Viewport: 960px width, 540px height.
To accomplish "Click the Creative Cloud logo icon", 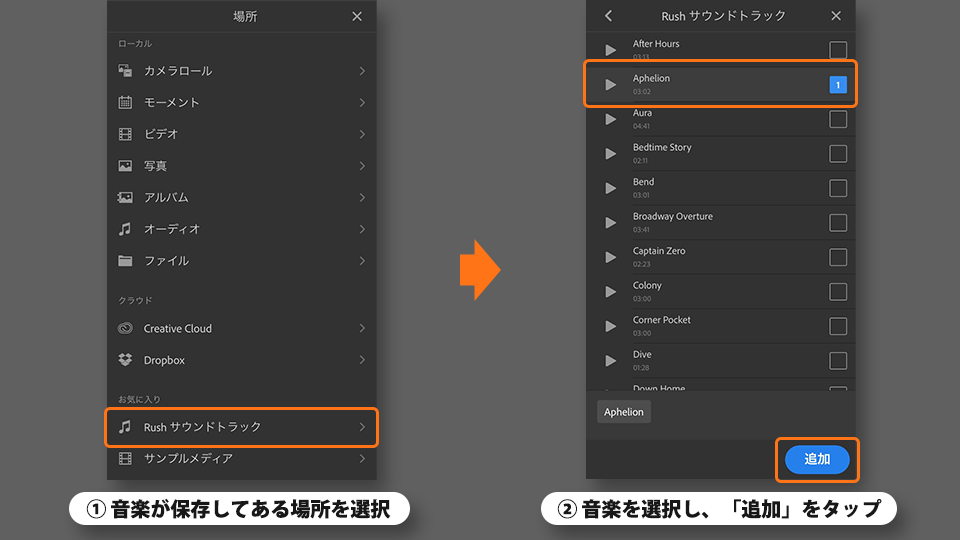I will click(125, 328).
